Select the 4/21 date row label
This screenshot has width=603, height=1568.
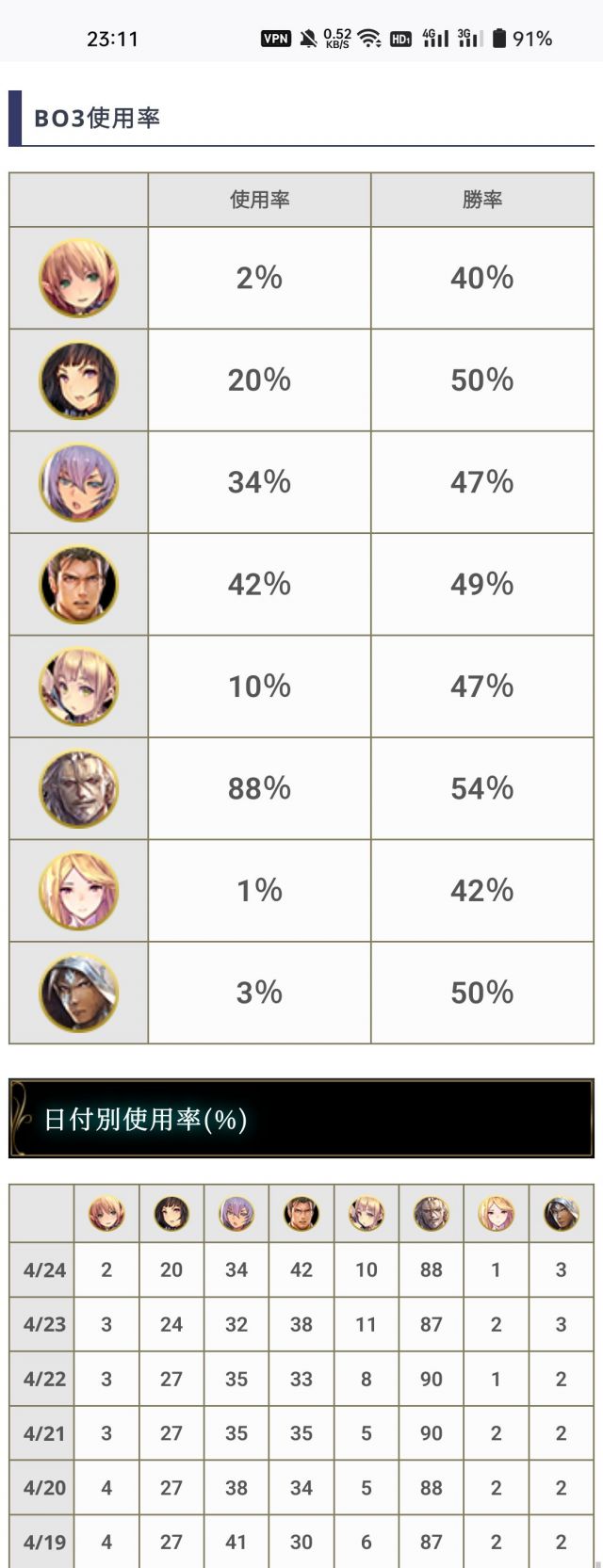coord(43,1433)
